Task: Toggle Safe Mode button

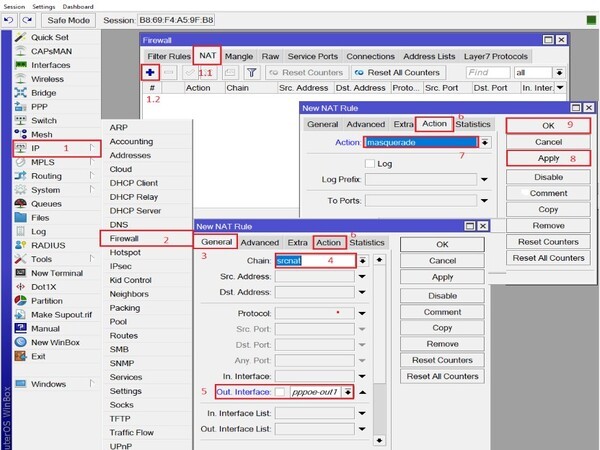Action: [x=68, y=20]
